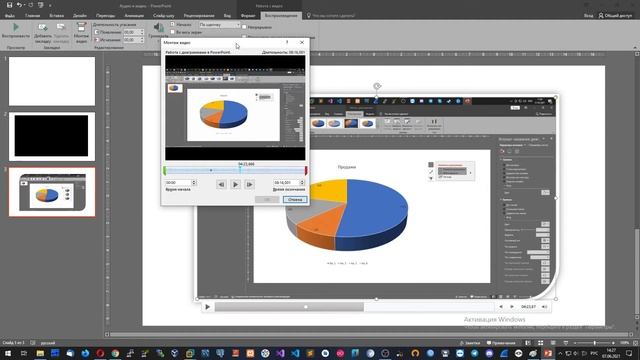
Task: Close the Монтаж видео dialog
Action: [302, 42]
